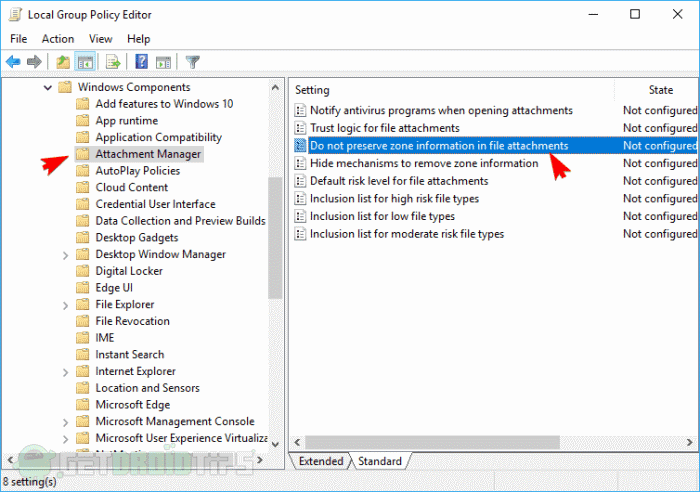This screenshot has height=492, width=700.
Task: Click the Forward arrow toolbar icon
Action: (x=34, y=62)
